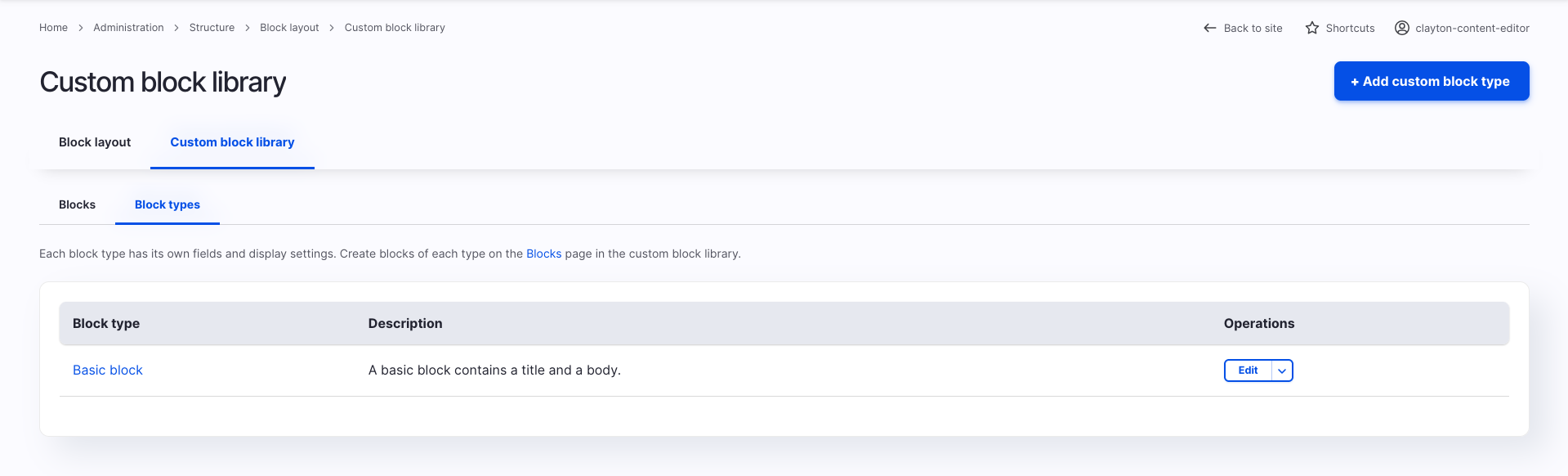Navigate to Structure in the breadcrumb

click(x=212, y=28)
